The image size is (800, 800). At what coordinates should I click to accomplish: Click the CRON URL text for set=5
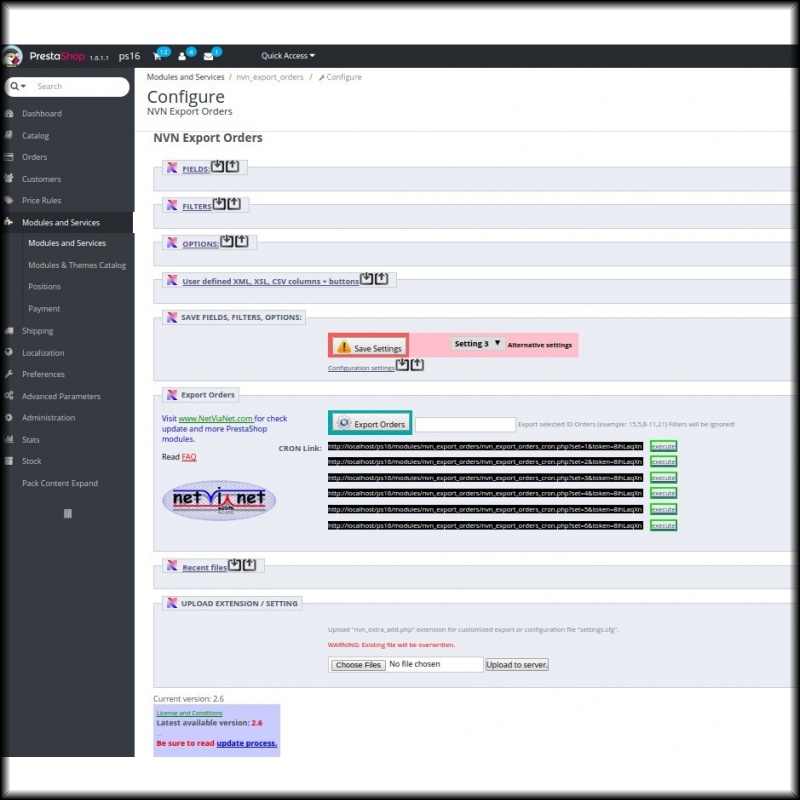[x=485, y=509]
